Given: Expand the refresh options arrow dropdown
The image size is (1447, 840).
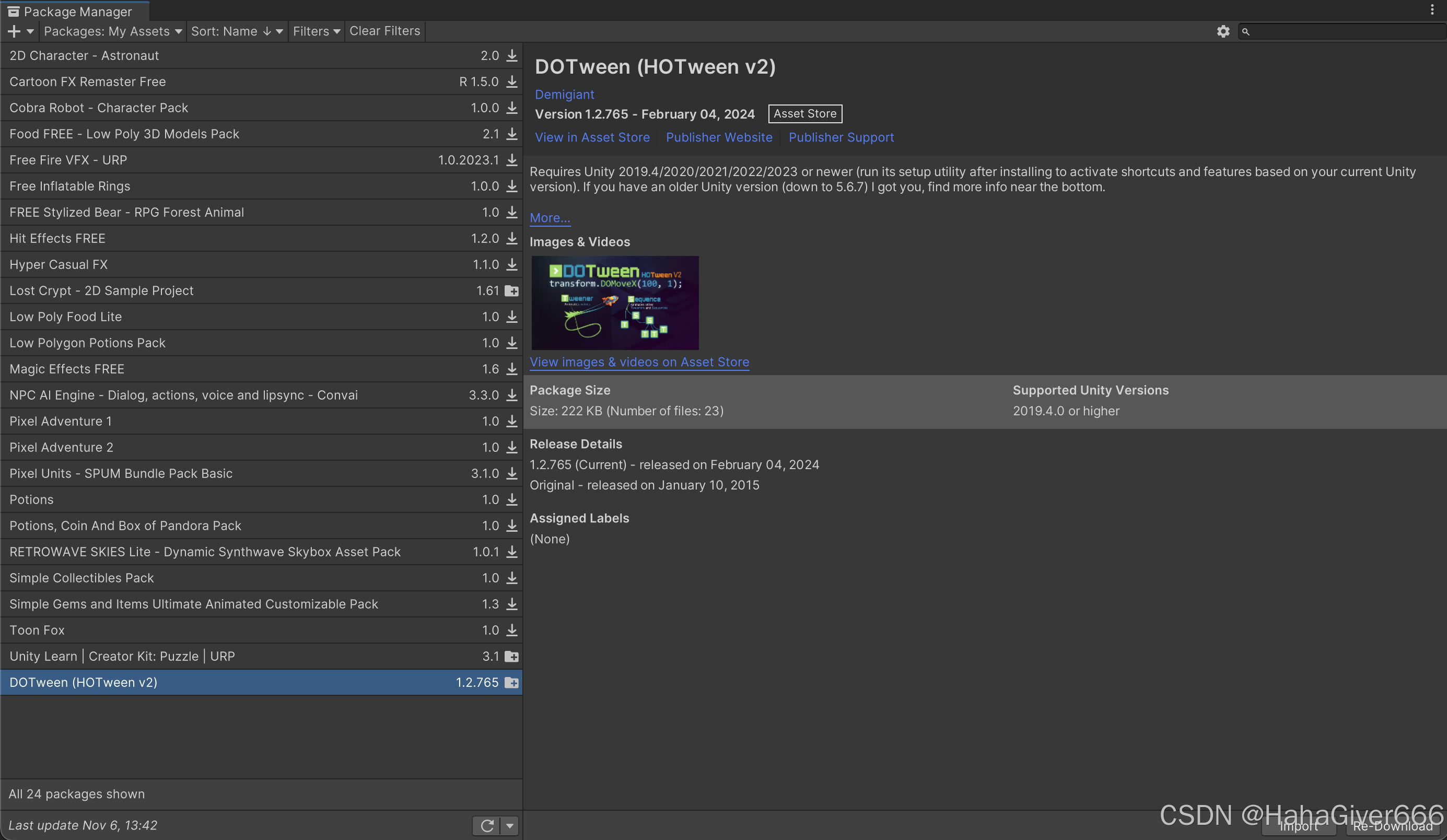Looking at the screenshot, I should pos(509,826).
